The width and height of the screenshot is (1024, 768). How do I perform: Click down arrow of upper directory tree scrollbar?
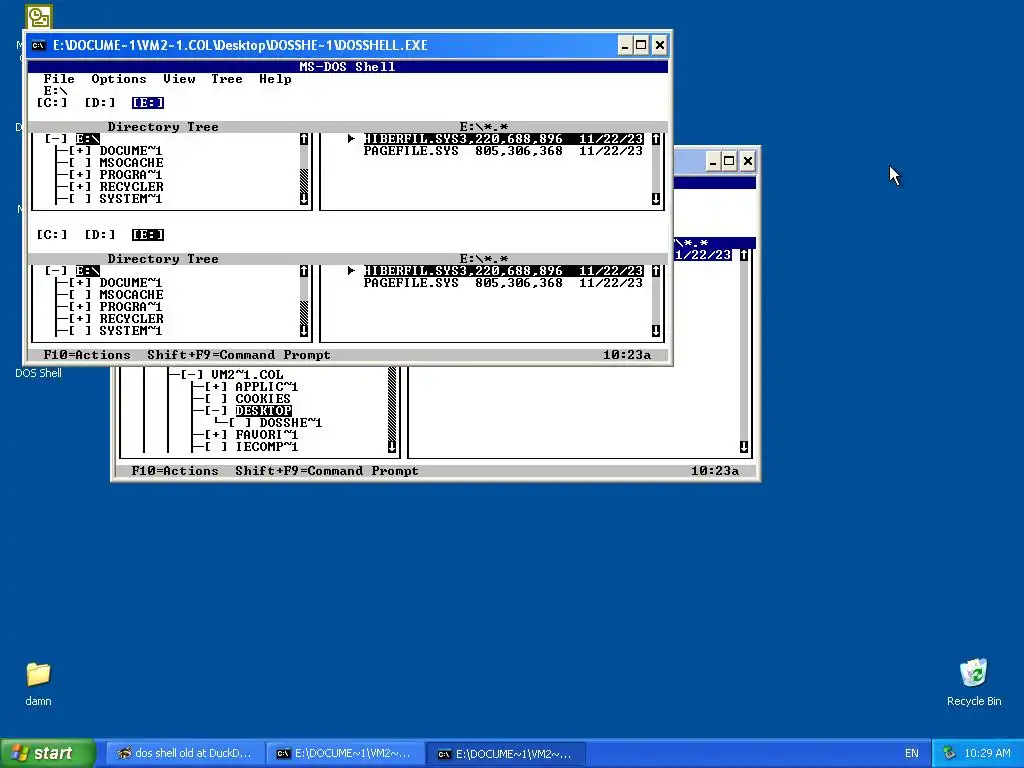pyautogui.click(x=304, y=199)
